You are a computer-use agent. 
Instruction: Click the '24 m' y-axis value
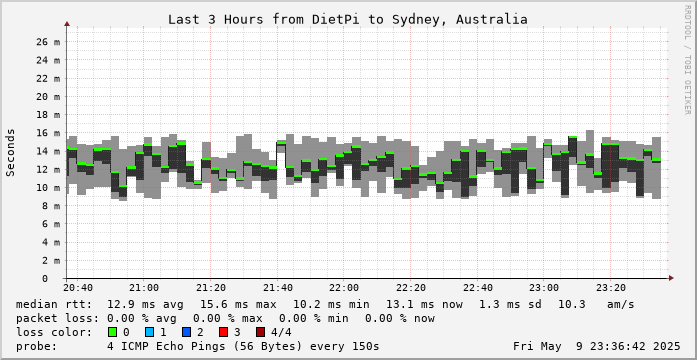48,60
